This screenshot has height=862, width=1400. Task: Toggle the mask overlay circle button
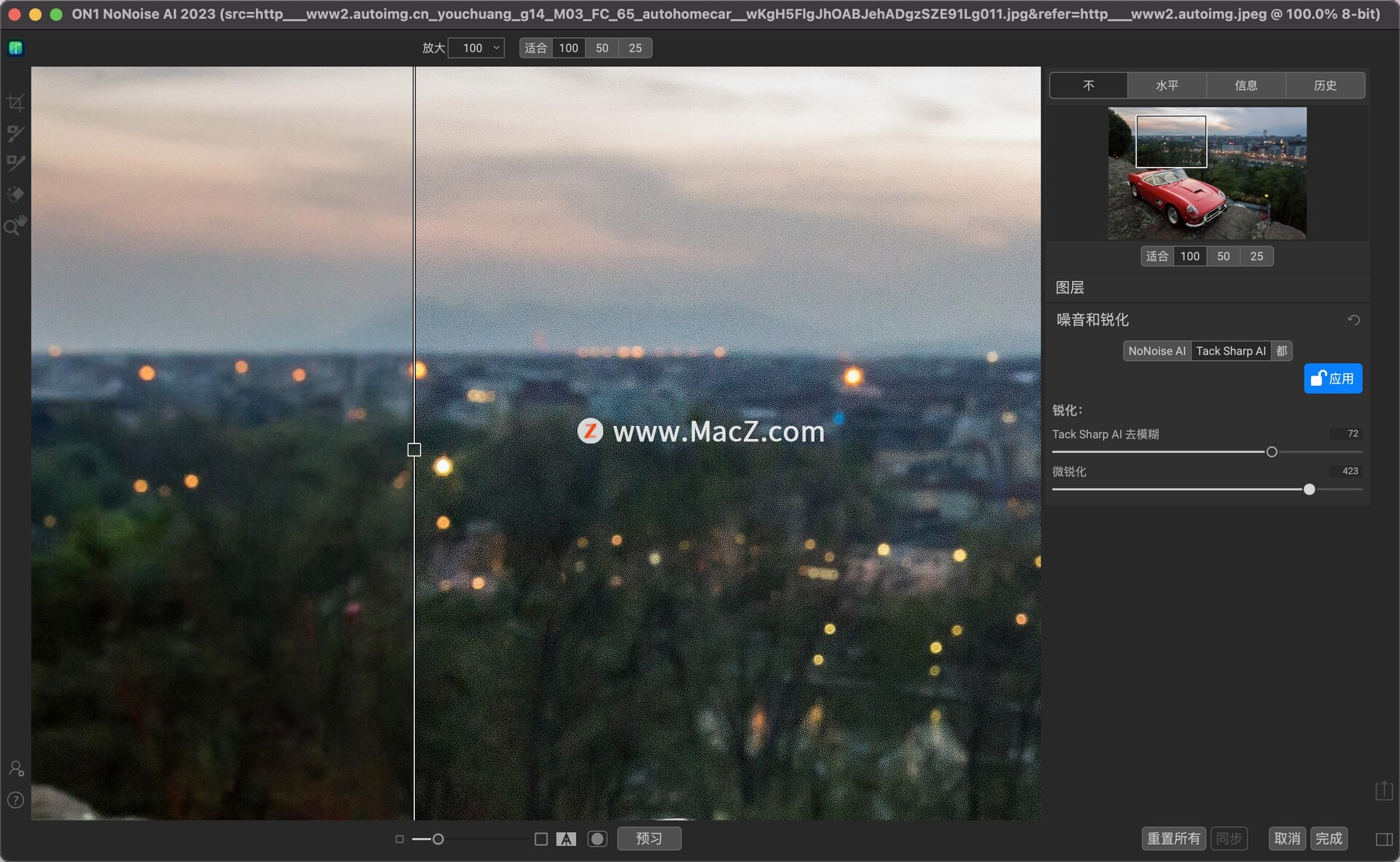click(597, 839)
